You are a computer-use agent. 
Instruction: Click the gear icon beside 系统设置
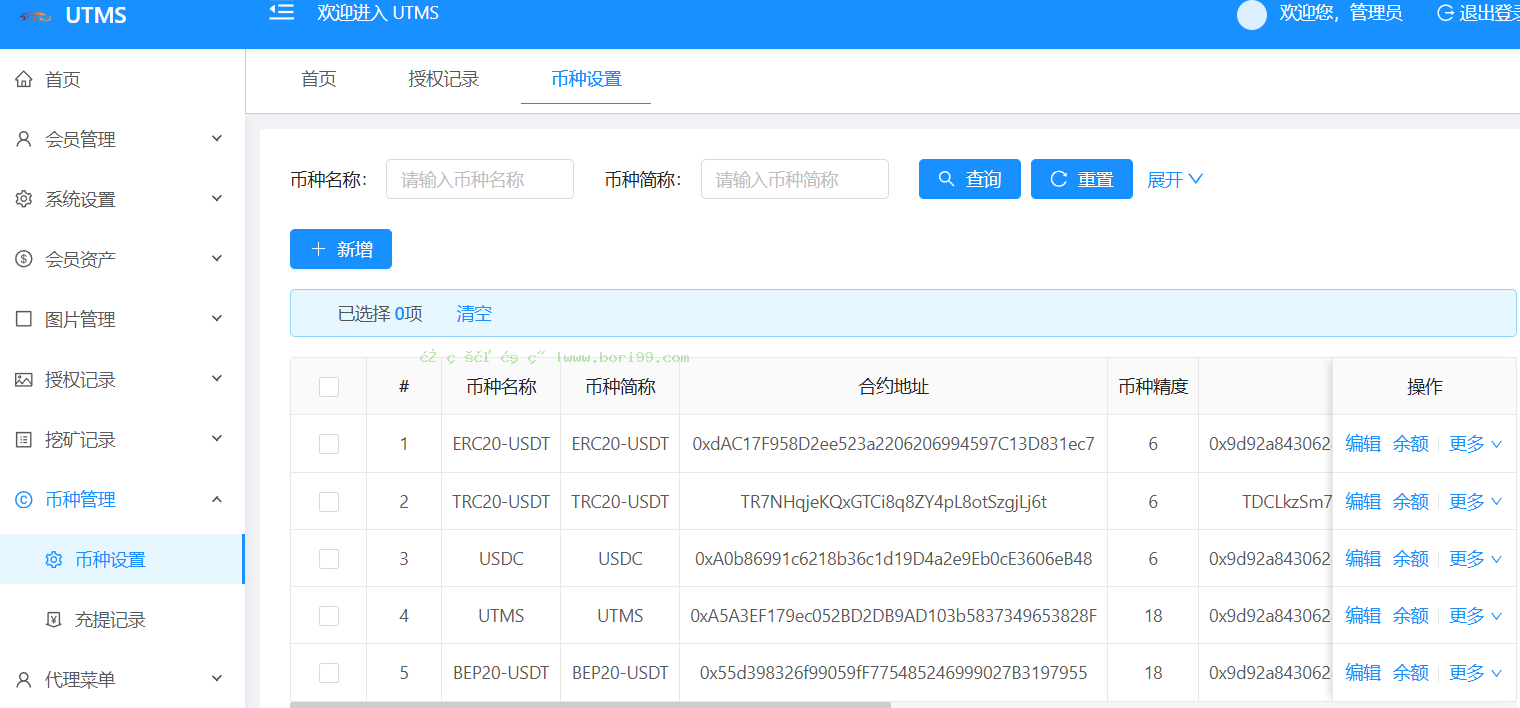point(24,199)
